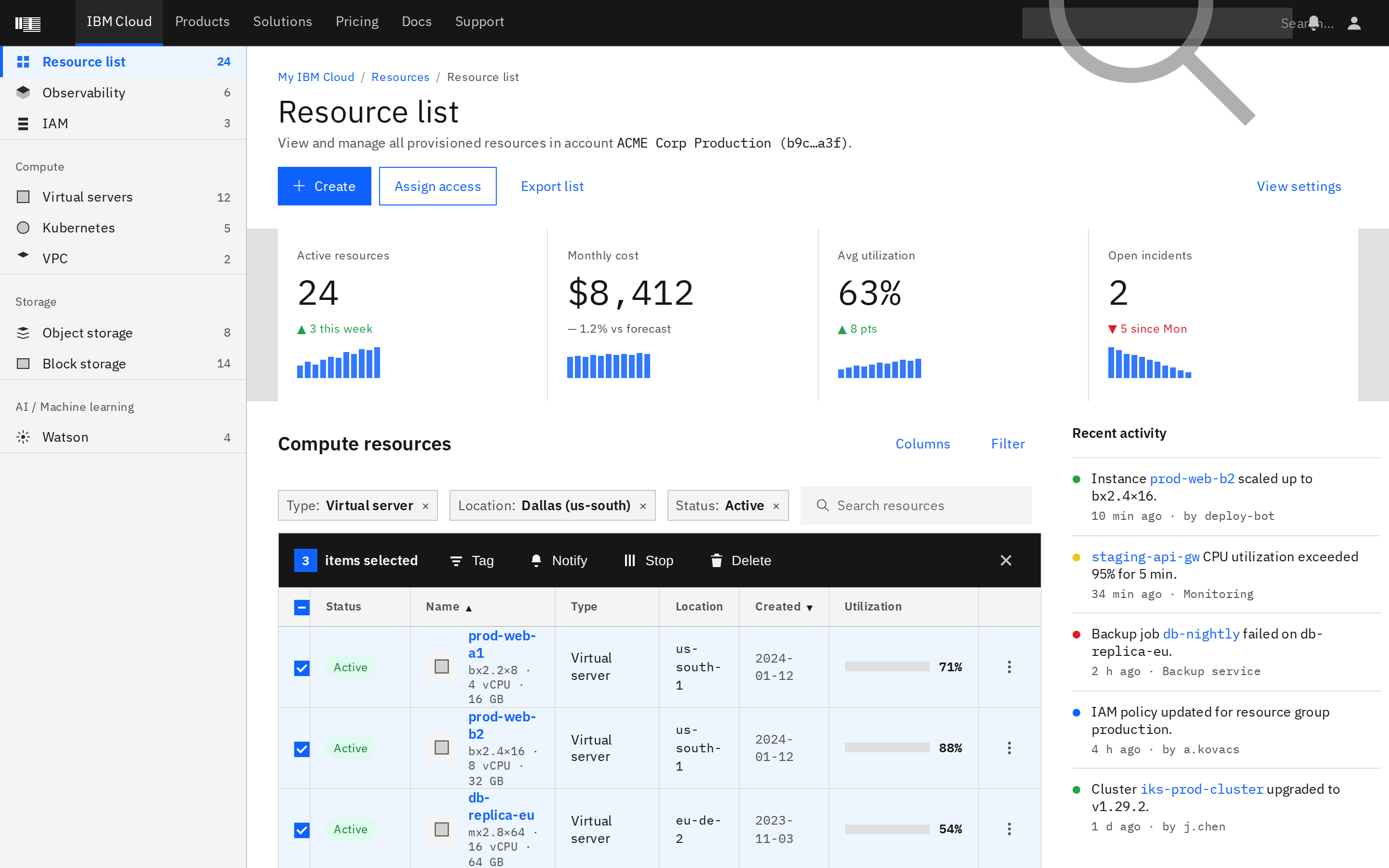1389x868 pixels.
Task: Open Docs from the top nav
Action: [x=417, y=22]
